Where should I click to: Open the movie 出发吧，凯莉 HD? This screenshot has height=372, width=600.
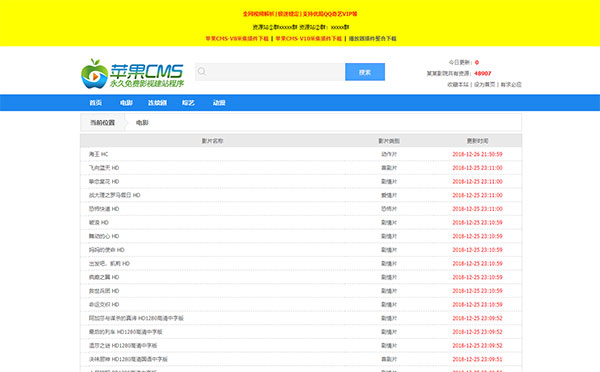click(x=109, y=264)
